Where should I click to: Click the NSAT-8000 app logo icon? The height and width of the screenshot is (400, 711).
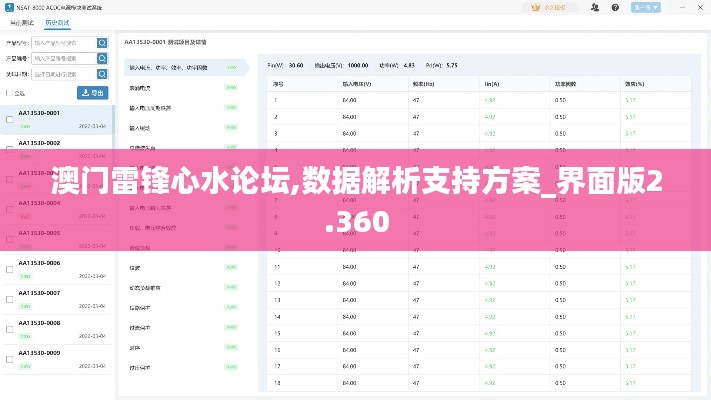point(9,7)
